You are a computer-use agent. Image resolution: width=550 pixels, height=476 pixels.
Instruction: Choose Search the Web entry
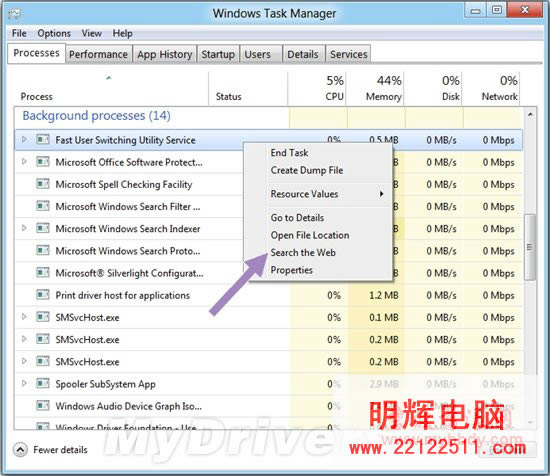coord(303,253)
